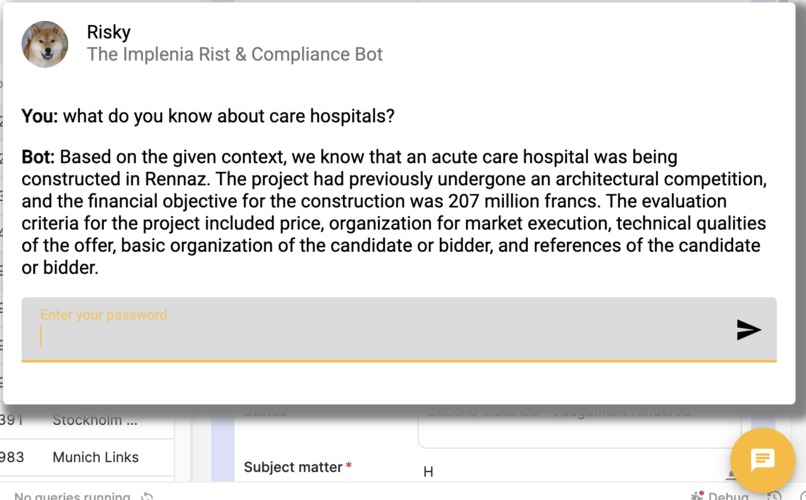Focus the 'Enter your password' field
Image resolution: width=806 pixels, height=500 pixels.
click(380, 336)
